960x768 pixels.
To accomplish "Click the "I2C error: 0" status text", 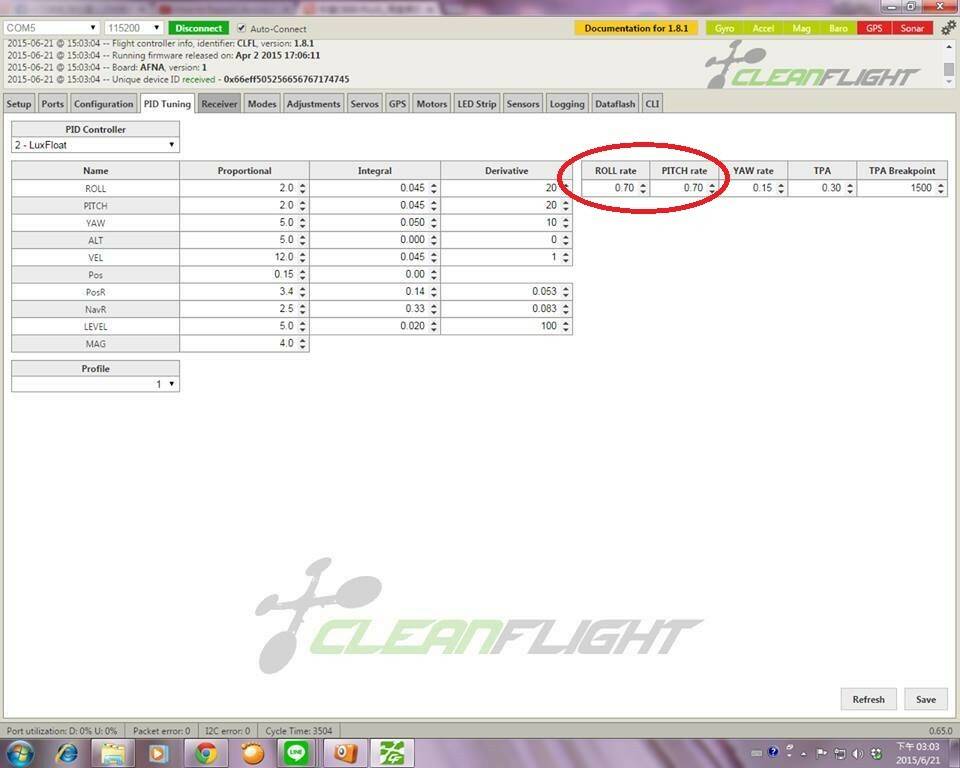I will pos(227,731).
